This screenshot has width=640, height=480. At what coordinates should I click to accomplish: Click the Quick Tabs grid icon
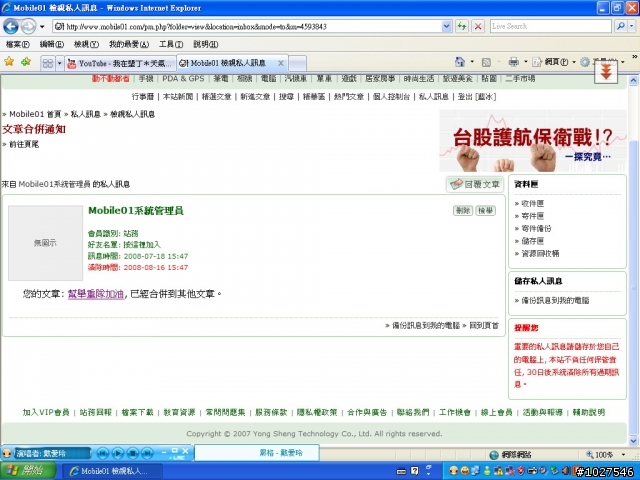[x=48, y=63]
